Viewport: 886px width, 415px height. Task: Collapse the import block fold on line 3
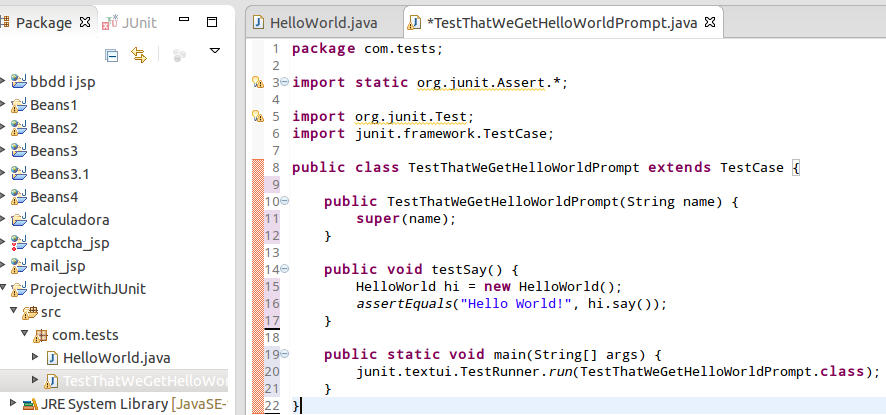pos(284,83)
